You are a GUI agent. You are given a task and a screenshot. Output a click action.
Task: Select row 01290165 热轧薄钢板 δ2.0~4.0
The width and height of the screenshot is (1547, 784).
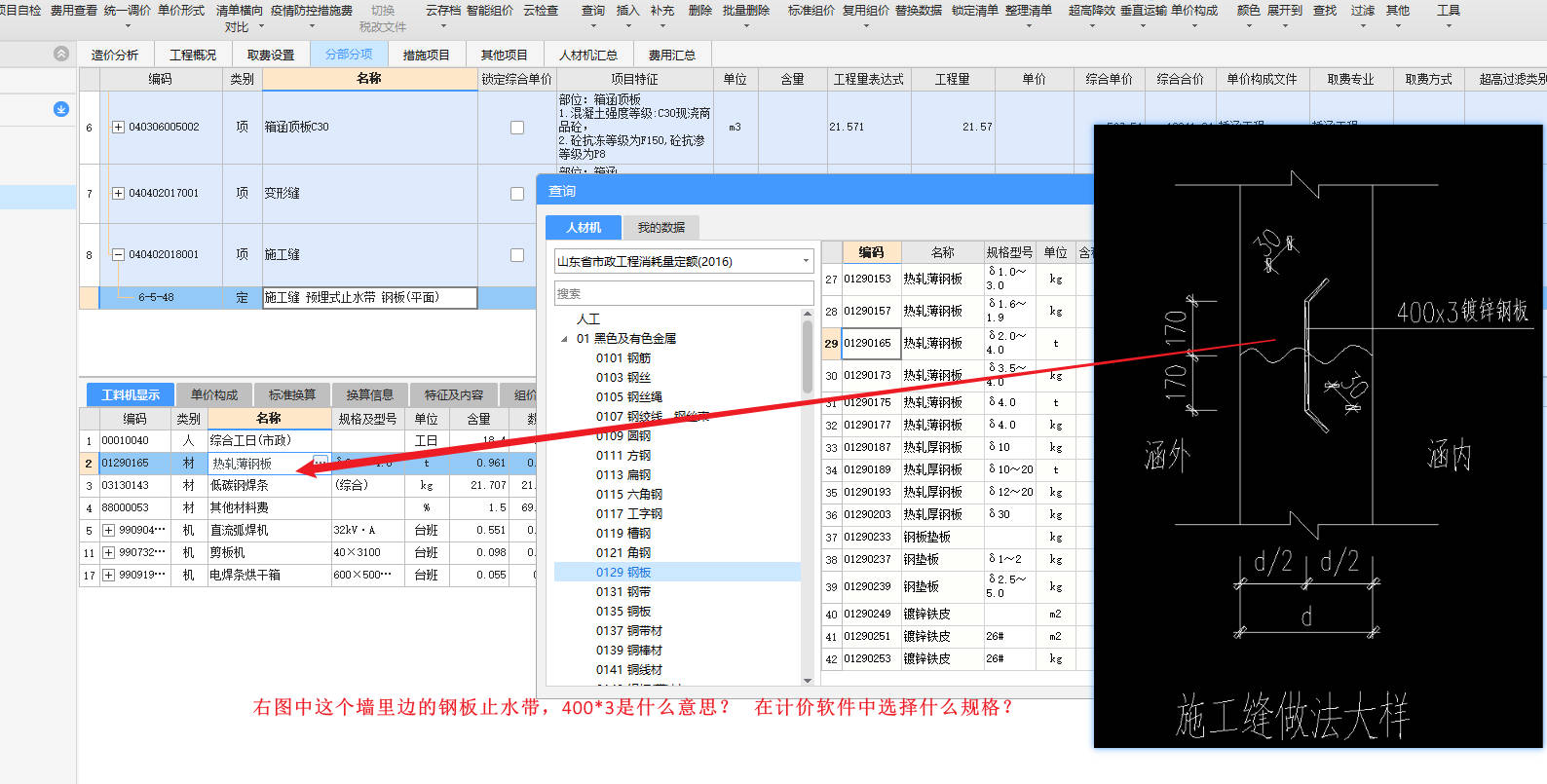pyautogui.click(x=958, y=343)
